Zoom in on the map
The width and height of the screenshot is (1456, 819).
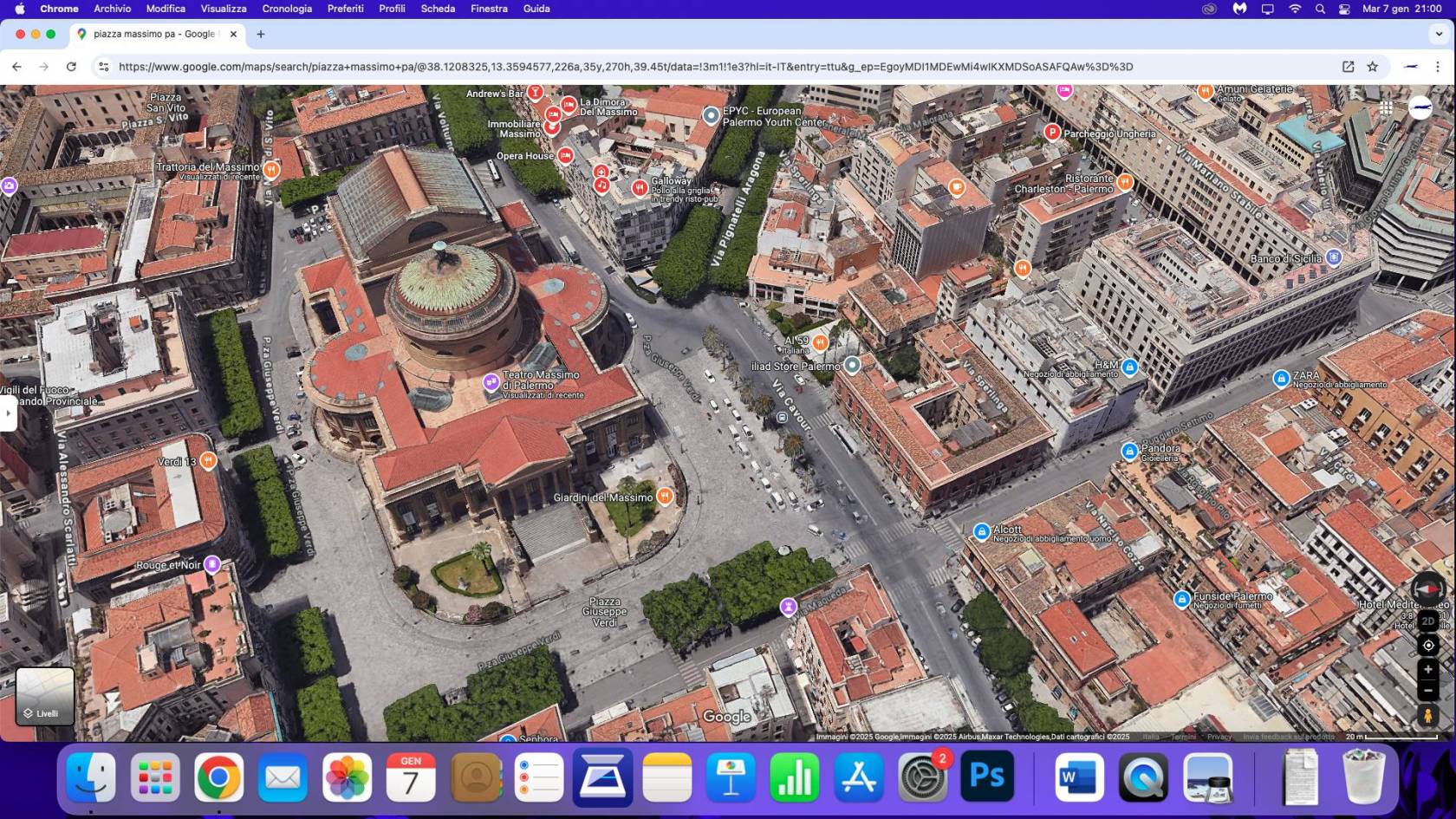click(x=1428, y=669)
